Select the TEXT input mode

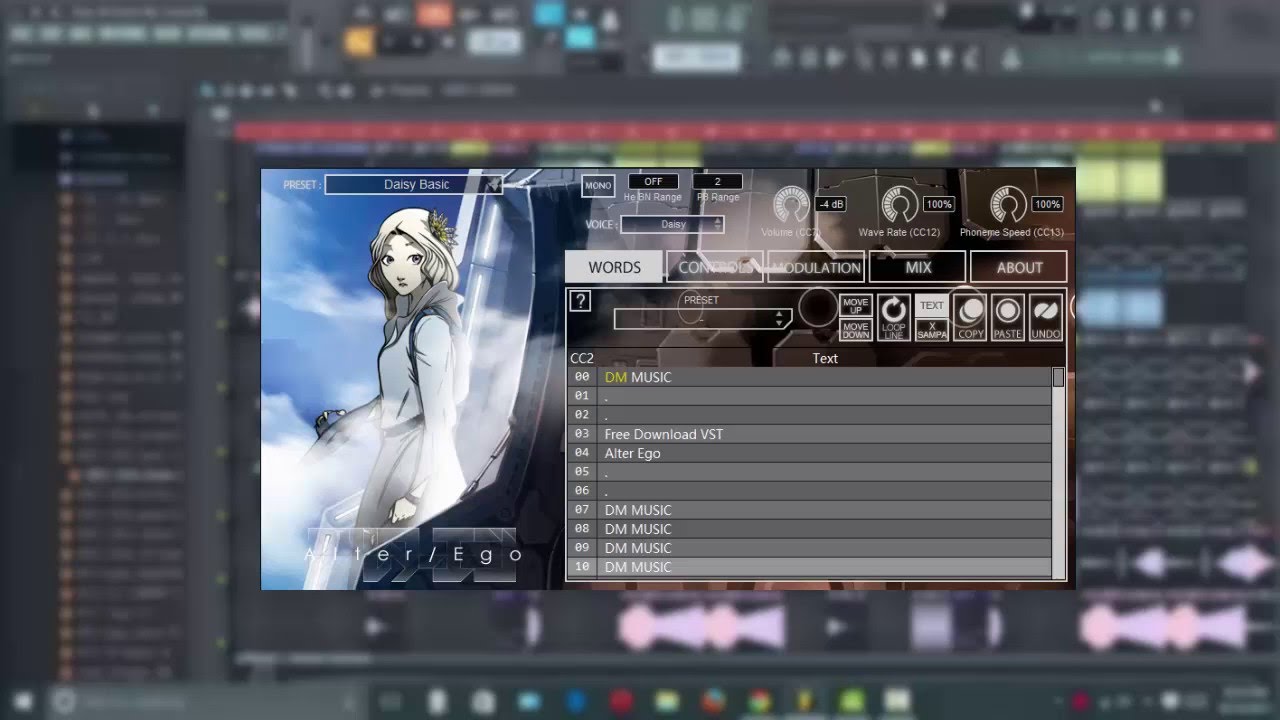[932, 305]
